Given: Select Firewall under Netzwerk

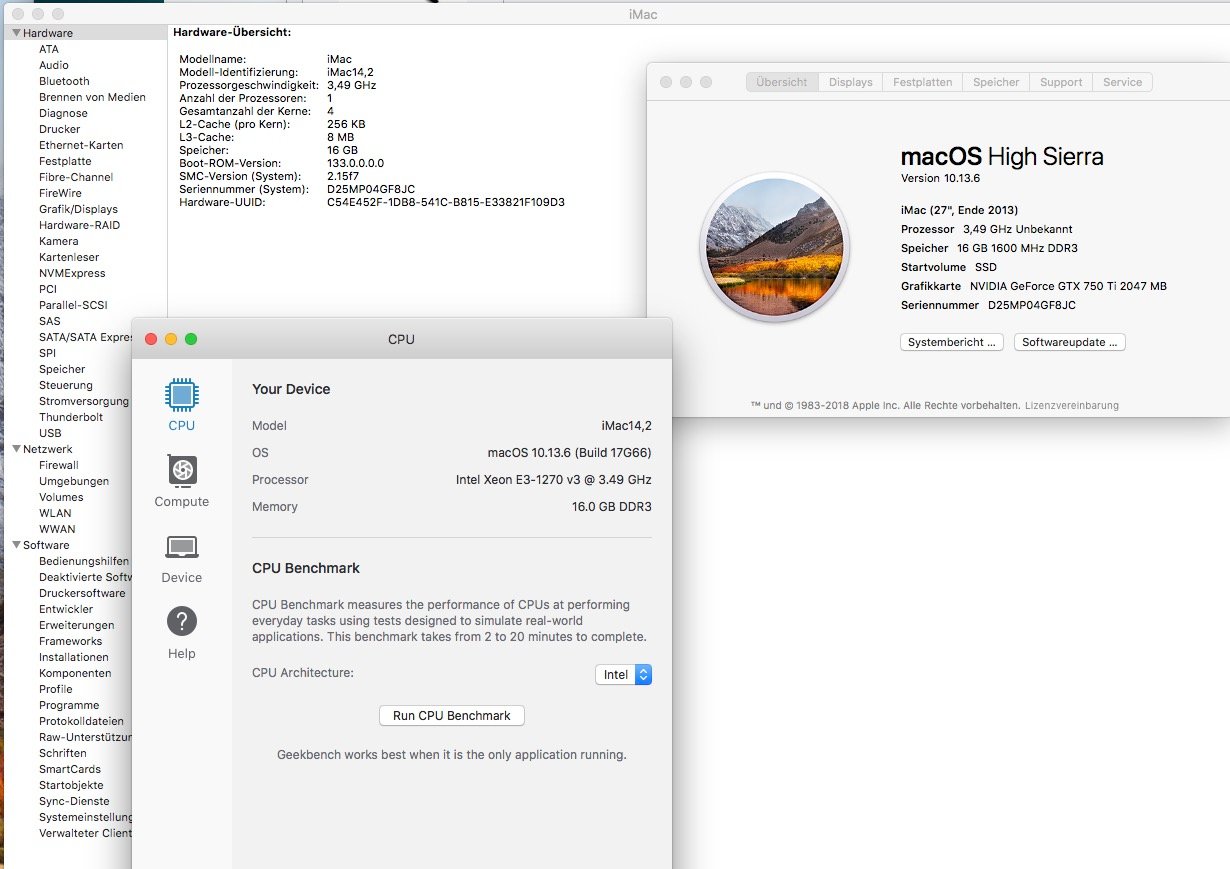Looking at the screenshot, I should point(58,465).
